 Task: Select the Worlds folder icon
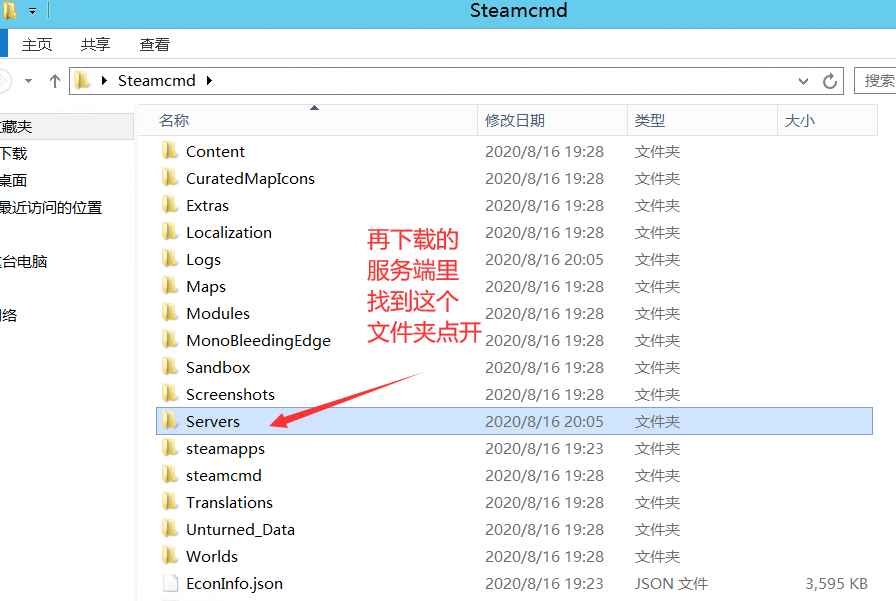coord(169,556)
